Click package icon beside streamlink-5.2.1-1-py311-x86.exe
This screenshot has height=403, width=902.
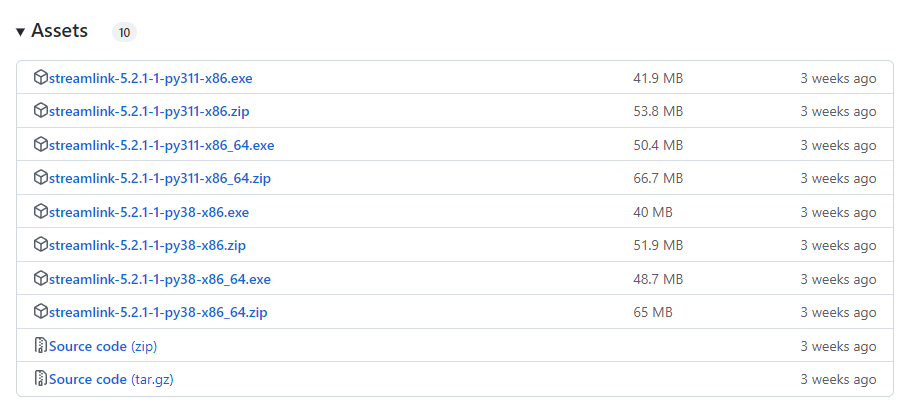point(41,78)
